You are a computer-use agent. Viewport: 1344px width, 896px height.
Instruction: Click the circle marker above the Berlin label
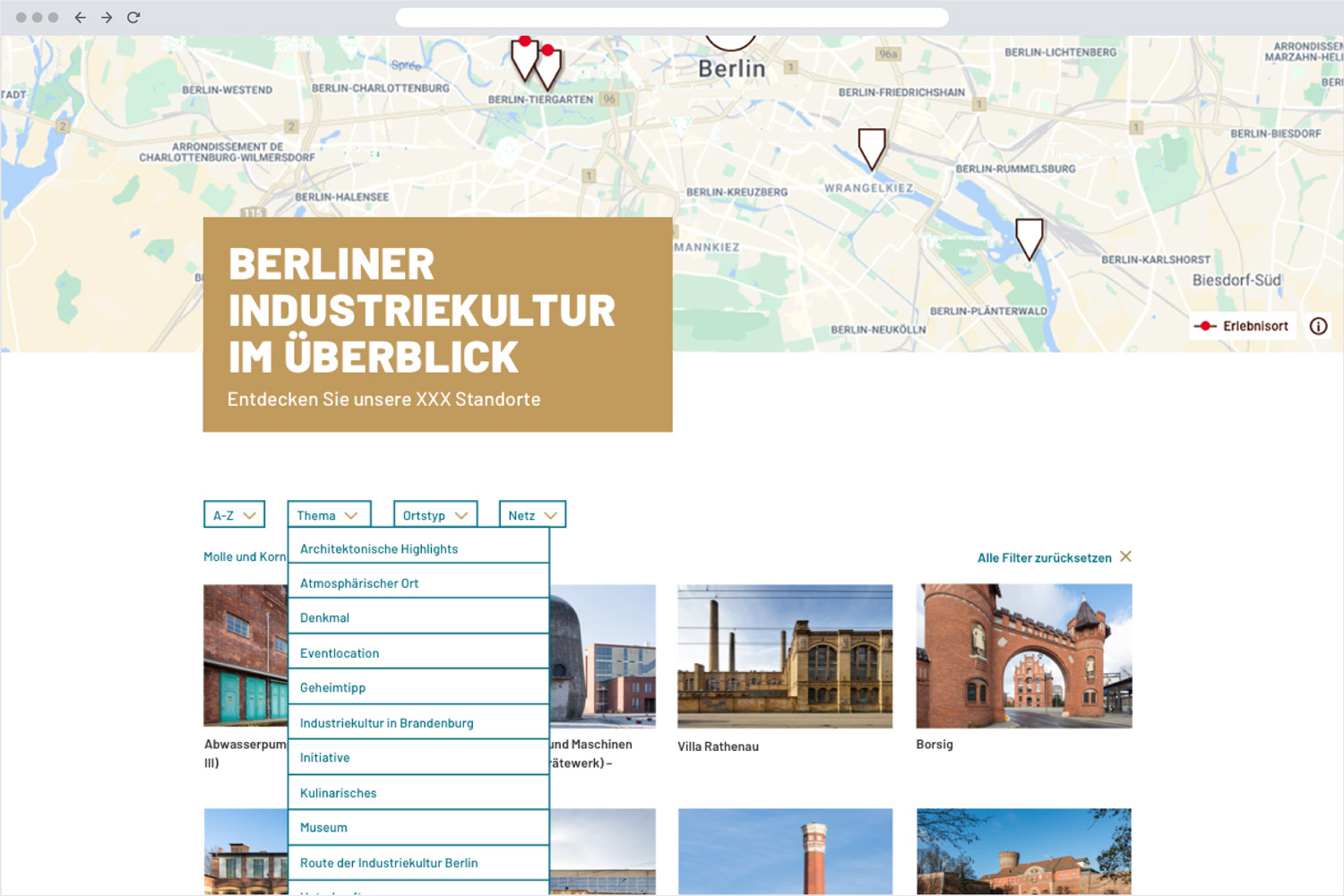(730, 38)
